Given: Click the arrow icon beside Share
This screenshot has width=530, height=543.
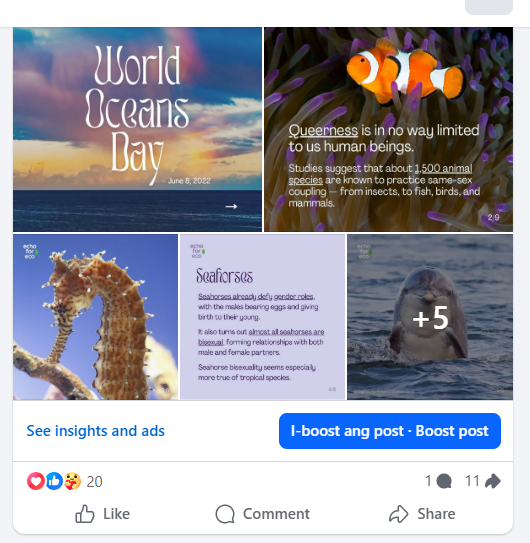Looking at the screenshot, I should pos(399,514).
